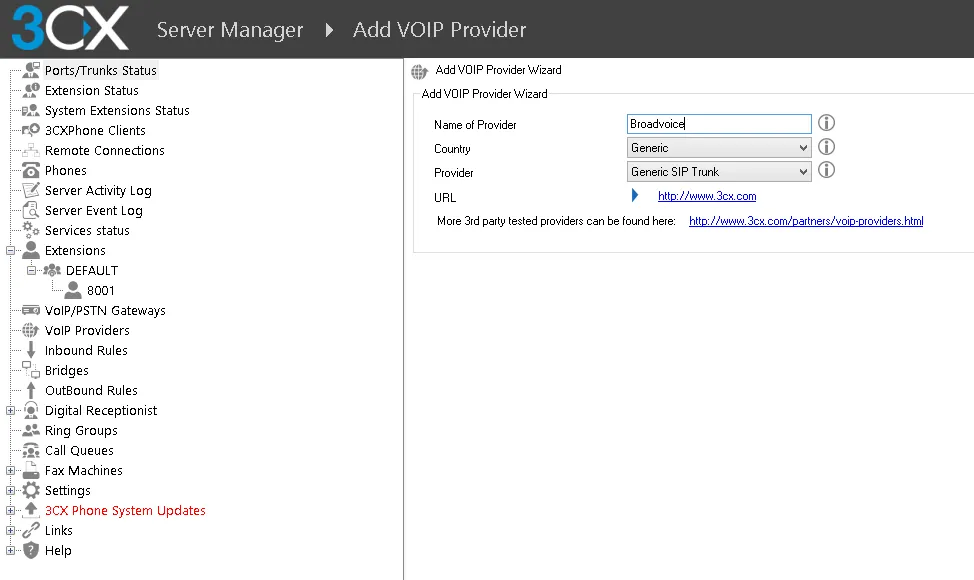Expand the Settings tree node
The height and width of the screenshot is (580, 974).
[x=11, y=491]
